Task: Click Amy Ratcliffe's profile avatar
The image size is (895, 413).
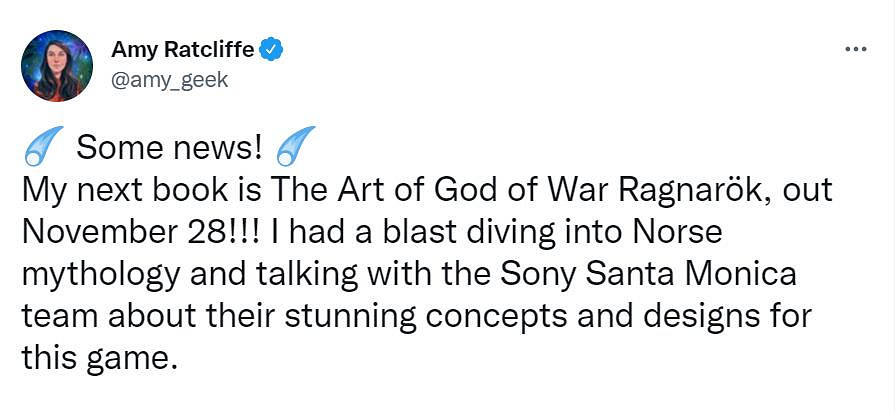Action: (x=56, y=65)
